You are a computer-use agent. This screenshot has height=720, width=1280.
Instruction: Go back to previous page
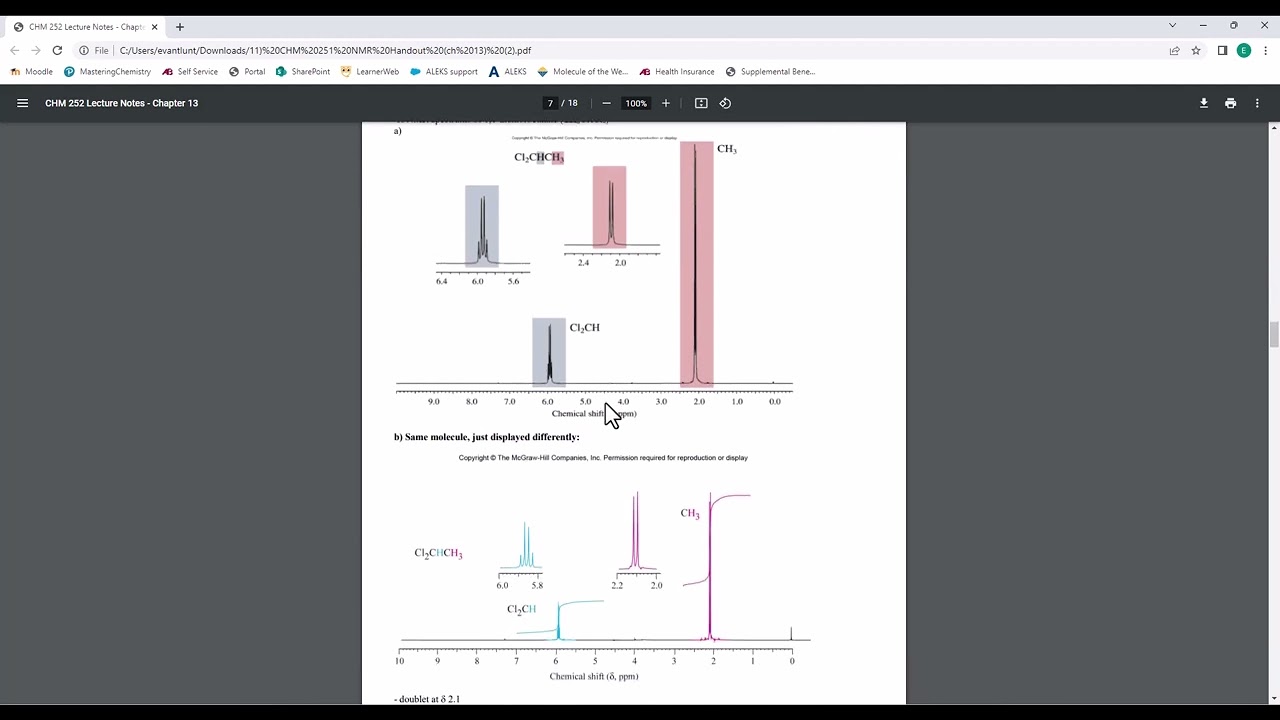click(15, 50)
